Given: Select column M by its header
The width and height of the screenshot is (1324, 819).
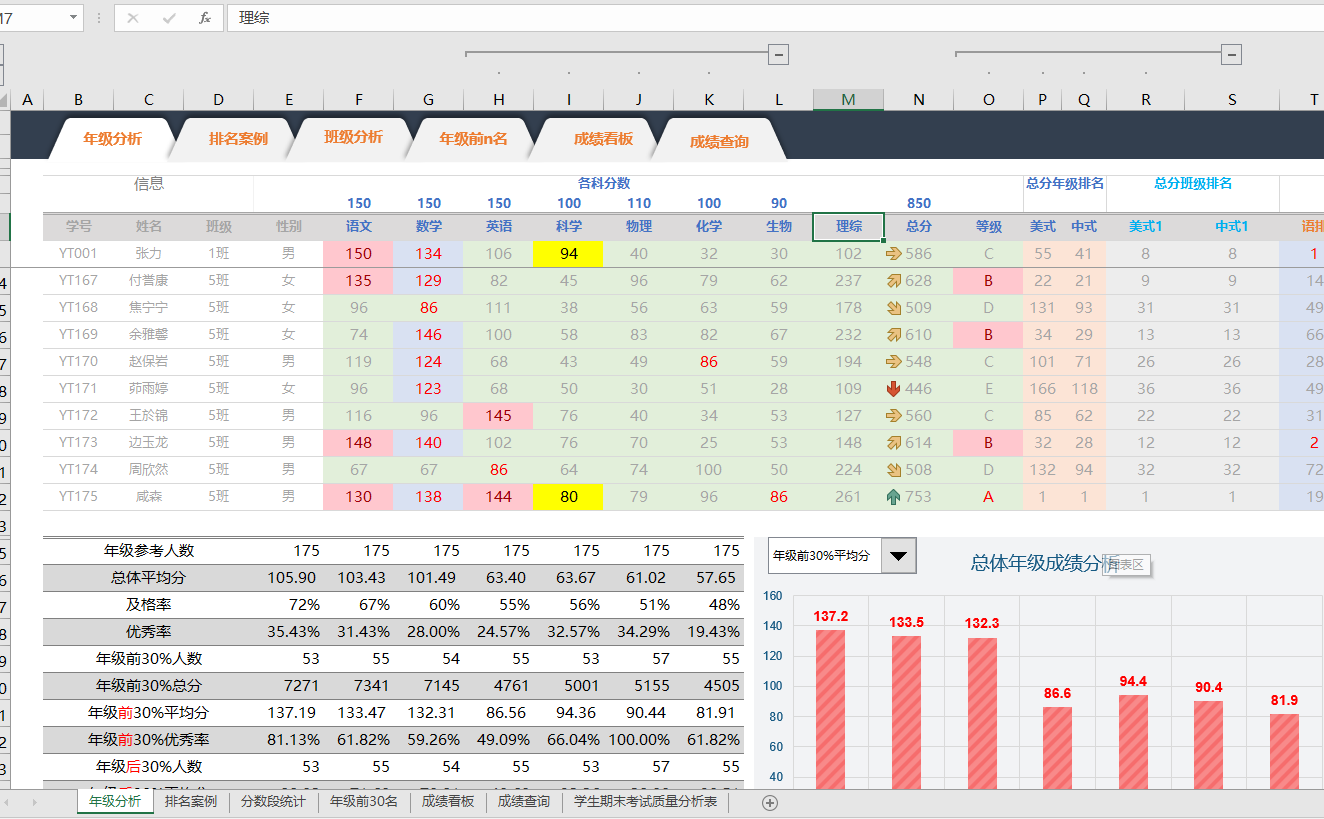Looking at the screenshot, I should (x=848, y=100).
